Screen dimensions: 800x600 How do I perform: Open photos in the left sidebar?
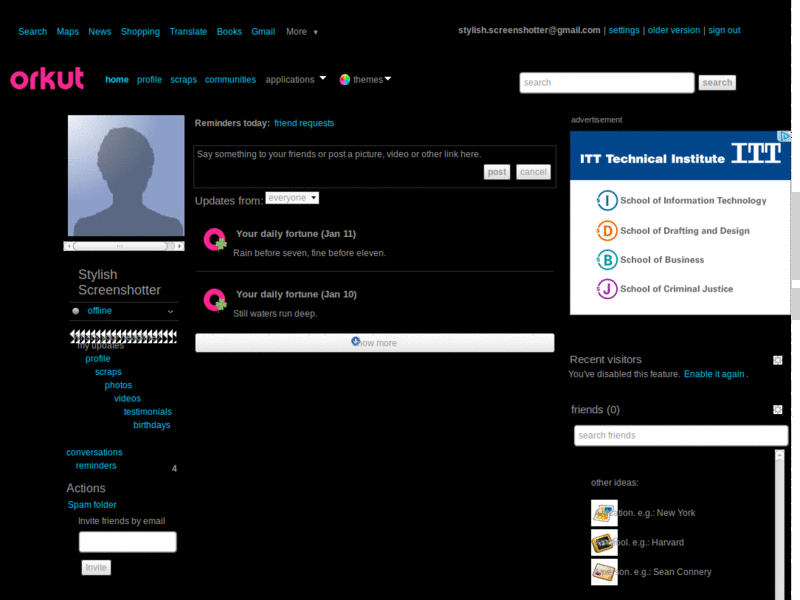tap(118, 385)
